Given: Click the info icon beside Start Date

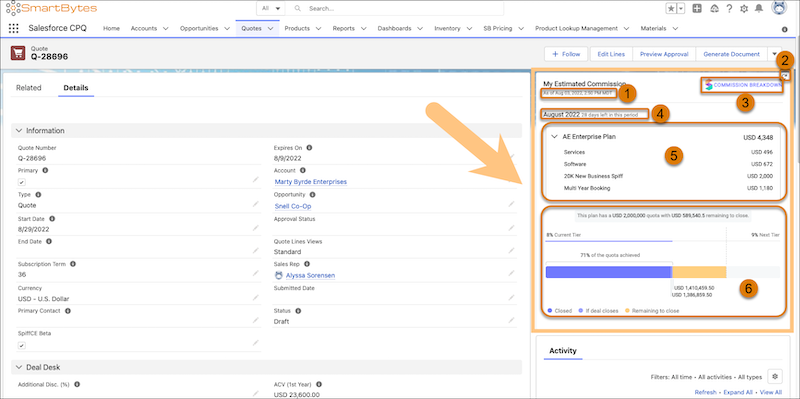Looking at the screenshot, I should (x=52, y=218).
